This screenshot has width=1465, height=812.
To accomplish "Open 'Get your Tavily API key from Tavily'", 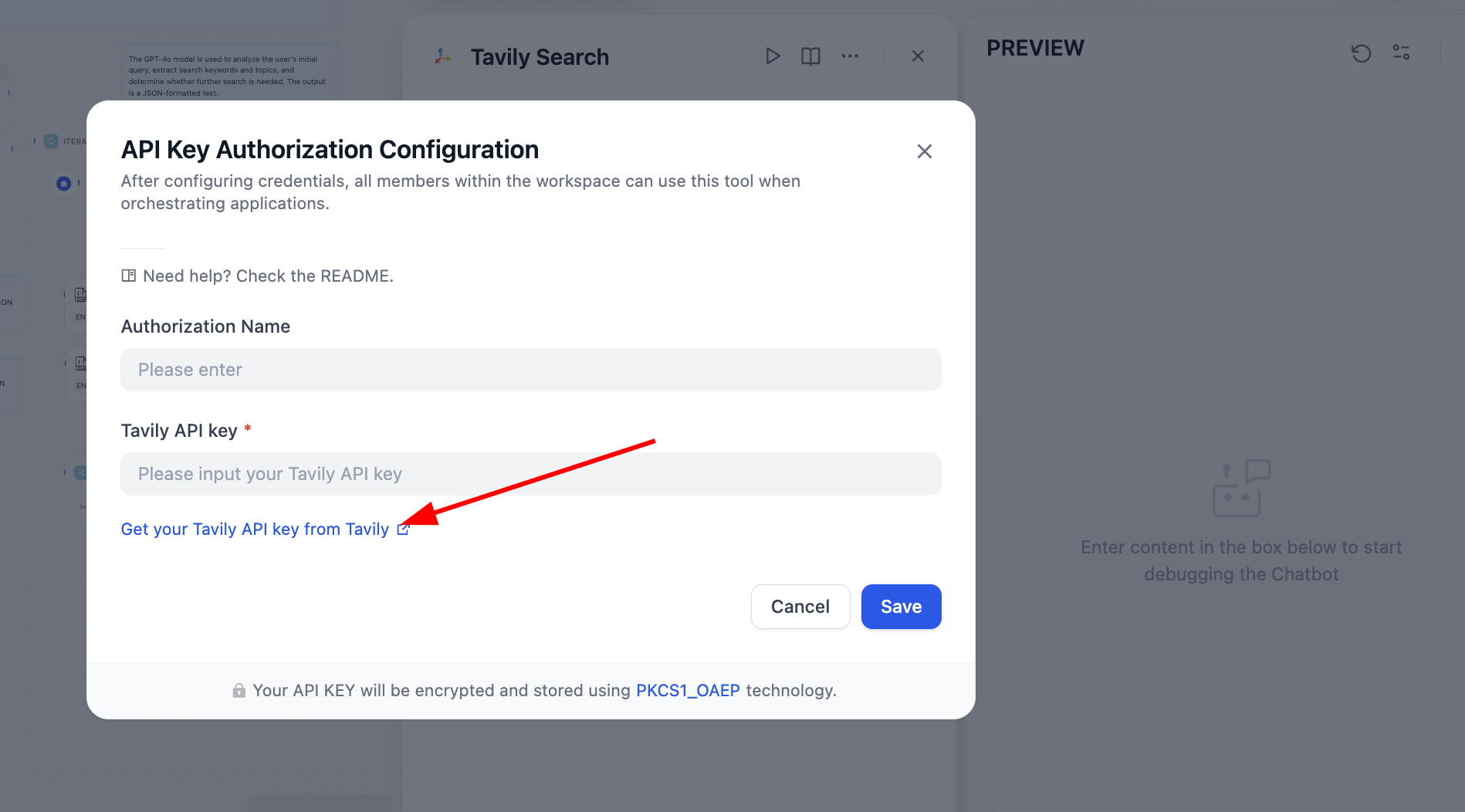I will [255, 529].
